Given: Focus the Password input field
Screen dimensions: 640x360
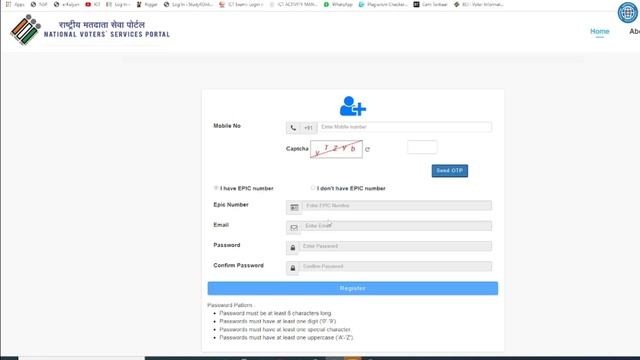Looking at the screenshot, I should click(x=396, y=246).
